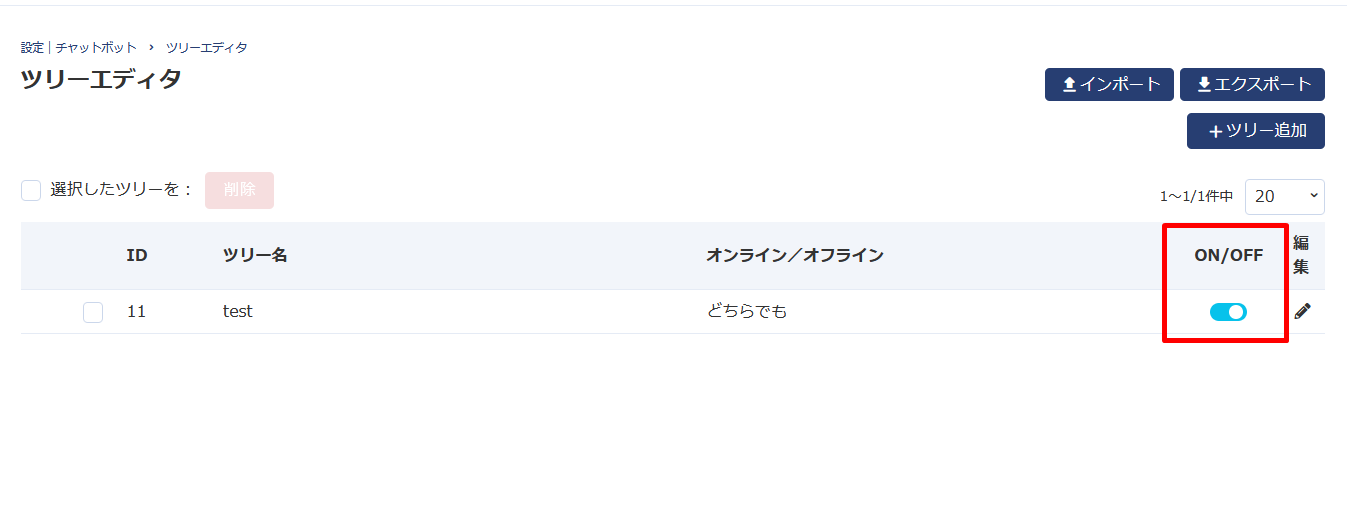This screenshot has width=1347, height=516.
Task: Click the export button with download icon
Action: [x=1252, y=85]
